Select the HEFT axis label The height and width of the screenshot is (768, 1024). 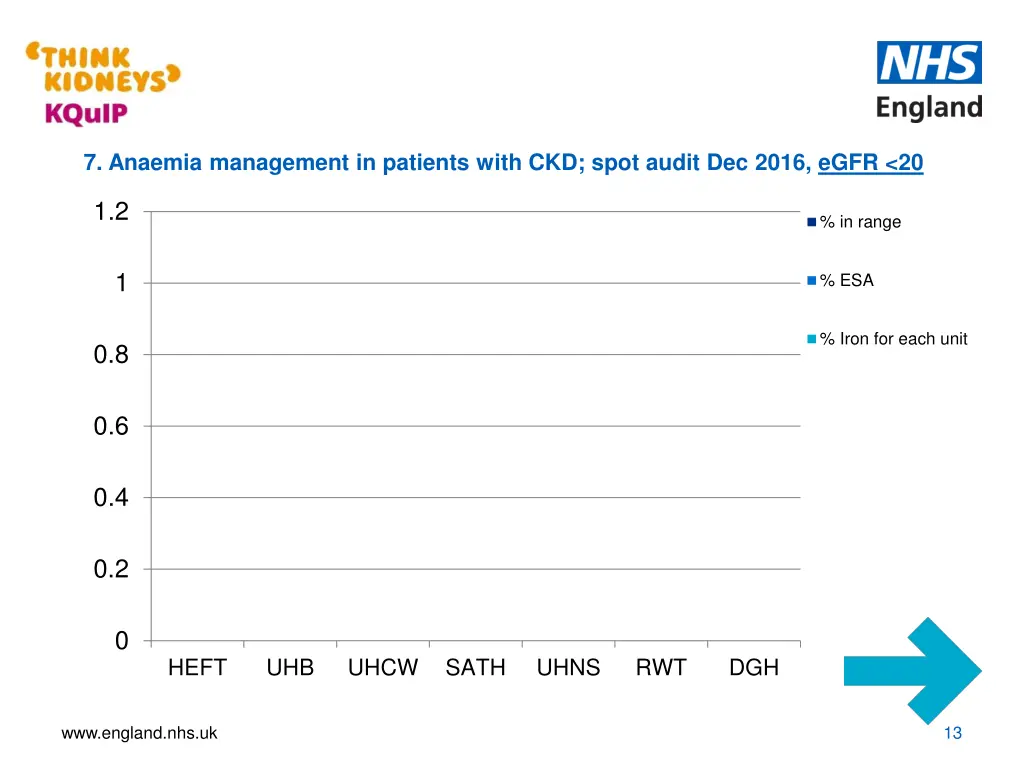(197, 668)
